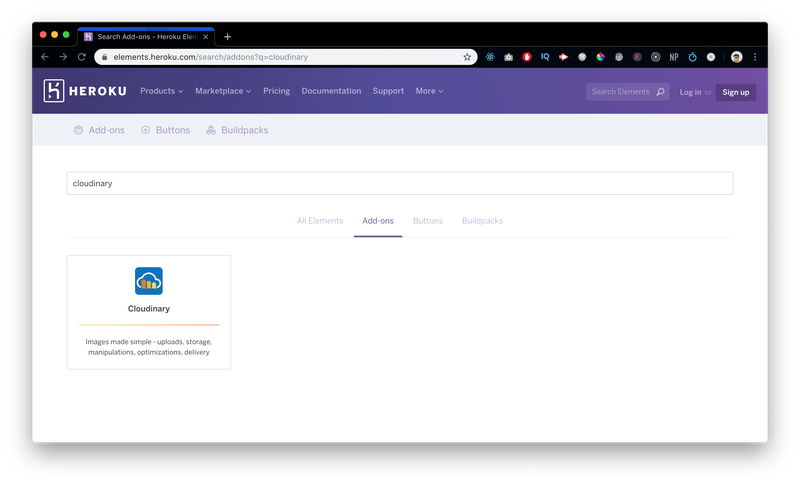
Task: Open the dark circle K extension
Action: 637,57
